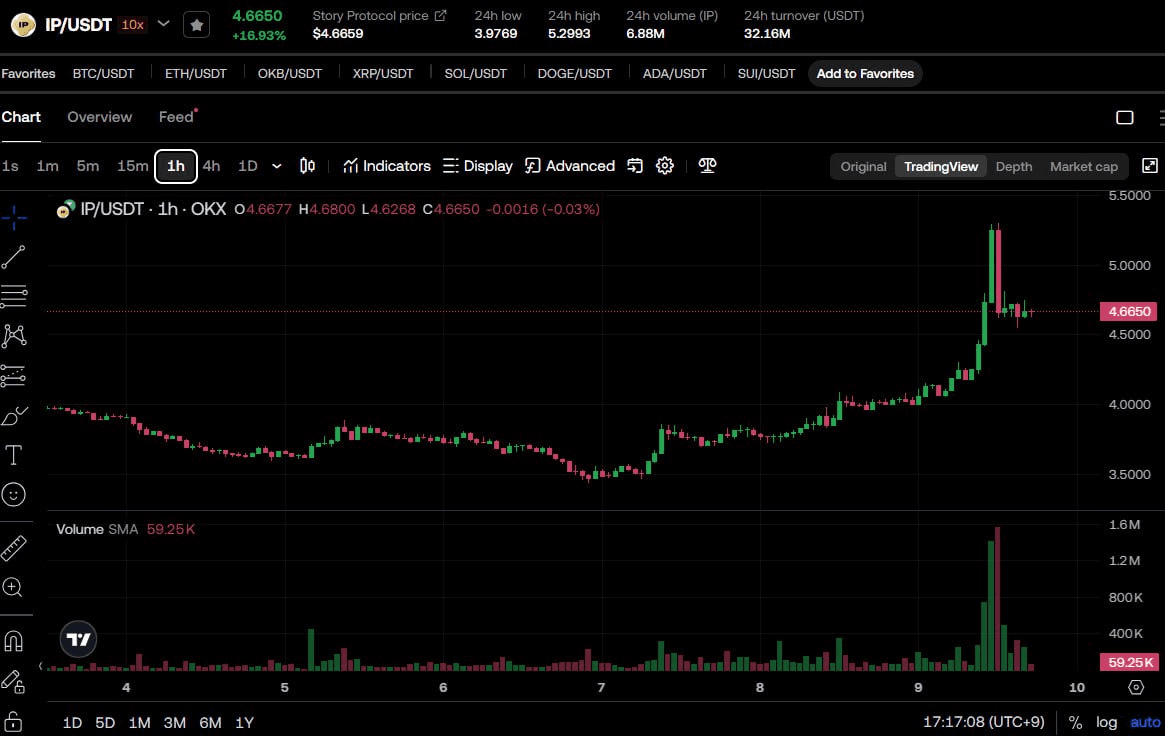This screenshot has width=1165, height=736.
Task: Switch to the Chart tab
Action: [21, 117]
